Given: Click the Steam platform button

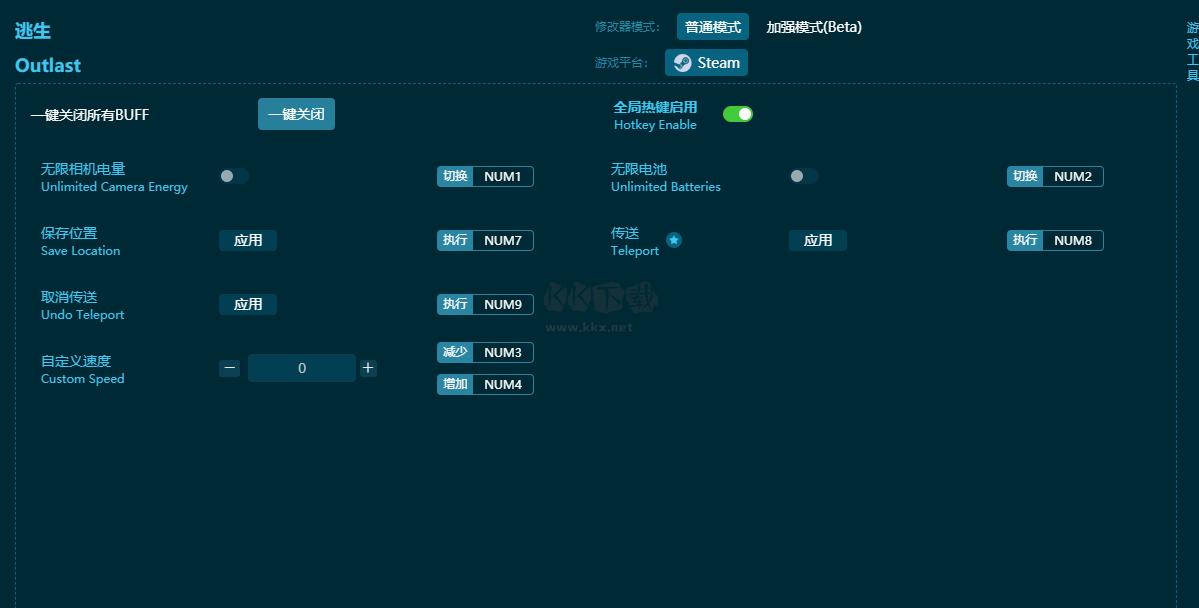Looking at the screenshot, I should pyautogui.click(x=706, y=63).
